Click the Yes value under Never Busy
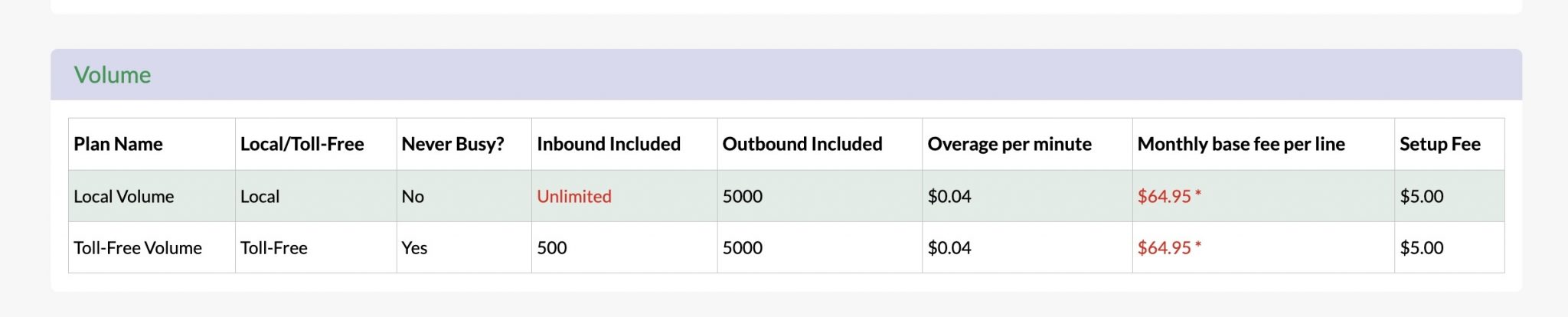This screenshot has width=1568, height=317. (x=414, y=248)
